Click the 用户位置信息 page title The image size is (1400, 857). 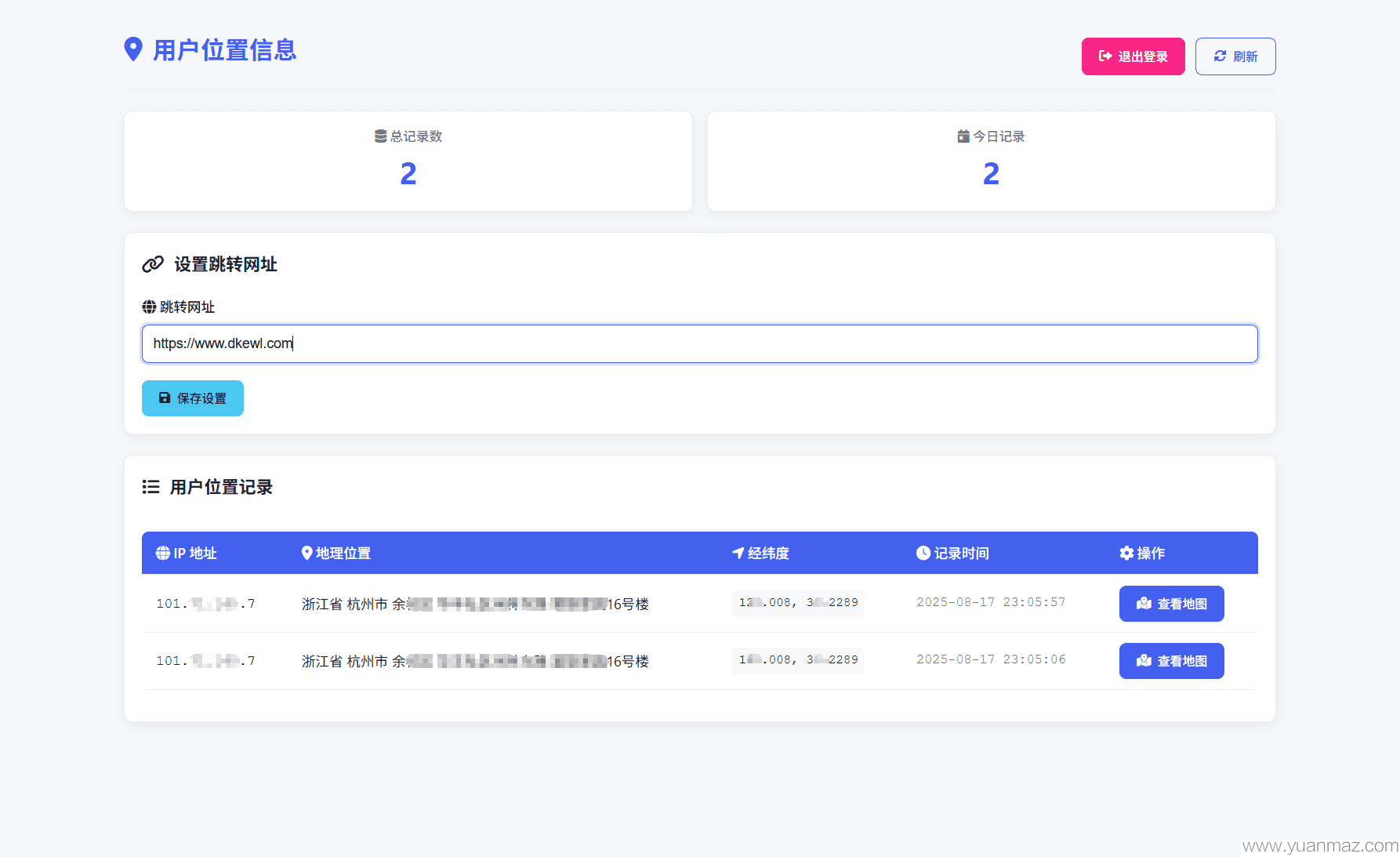point(224,50)
